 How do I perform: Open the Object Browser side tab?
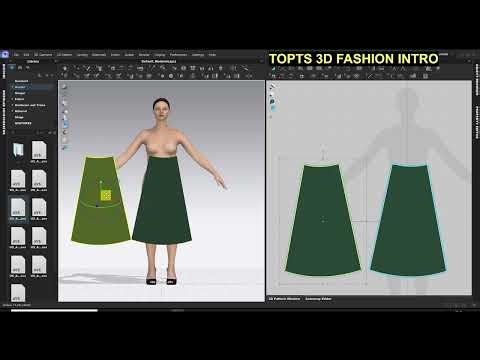[x=477, y=80]
